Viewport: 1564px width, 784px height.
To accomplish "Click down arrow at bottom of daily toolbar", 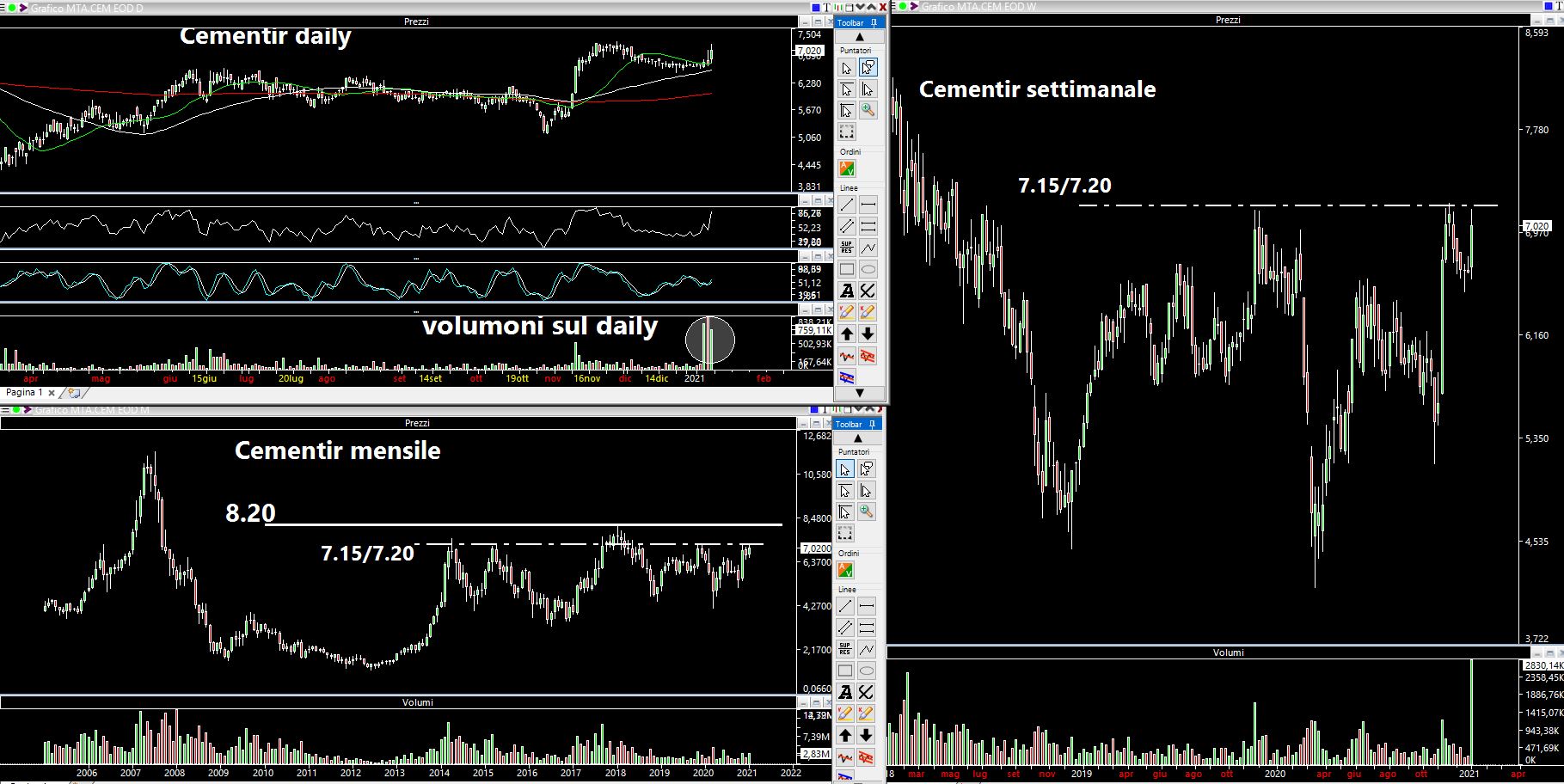I will 858,393.
